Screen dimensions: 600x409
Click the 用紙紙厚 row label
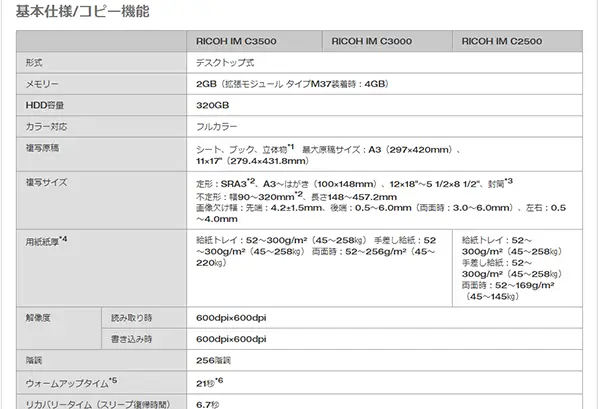coord(101,268)
